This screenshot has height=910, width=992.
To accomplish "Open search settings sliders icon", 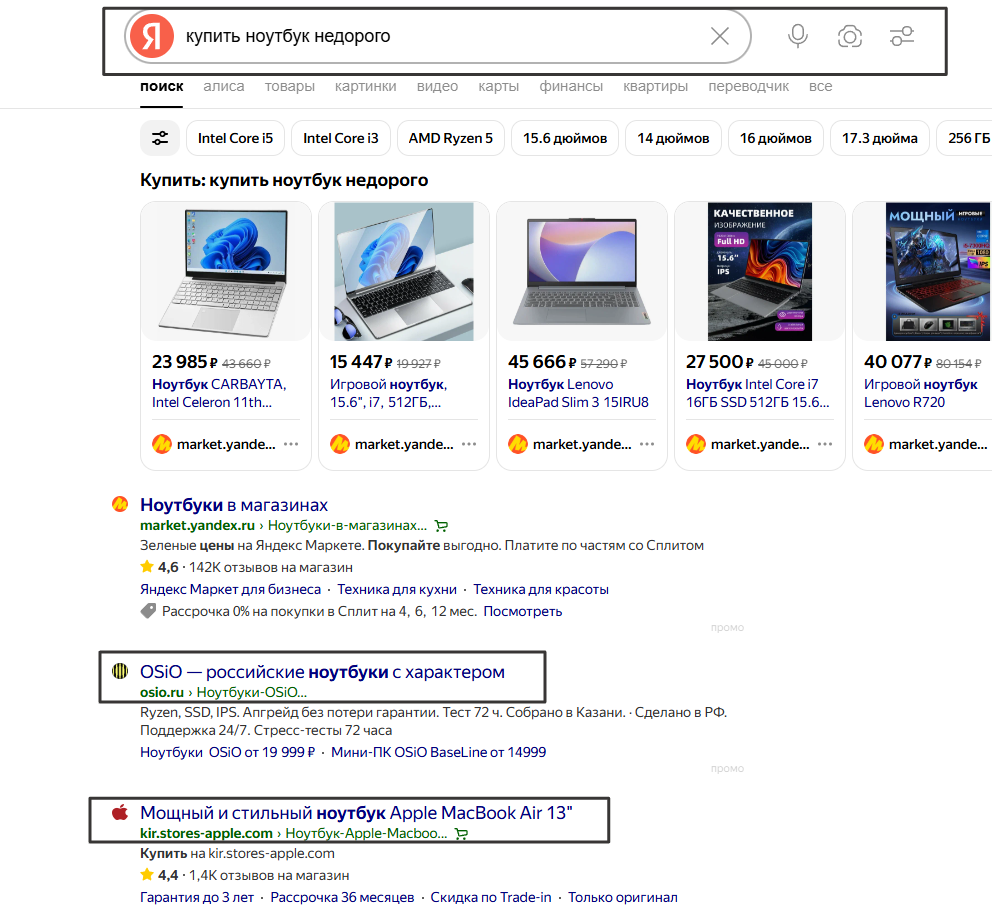I will (x=902, y=36).
